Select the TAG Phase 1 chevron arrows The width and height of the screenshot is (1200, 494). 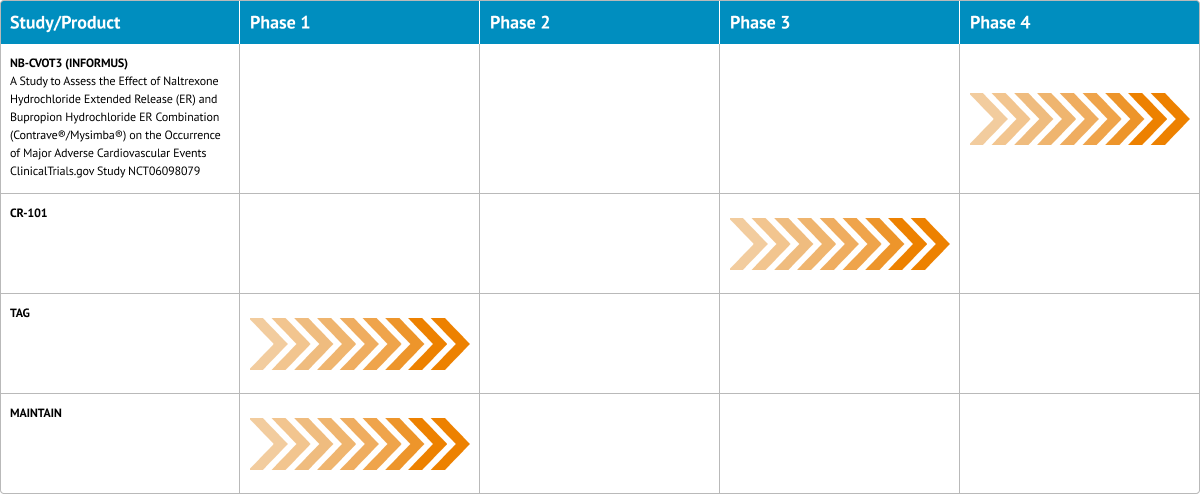point(359,344)
